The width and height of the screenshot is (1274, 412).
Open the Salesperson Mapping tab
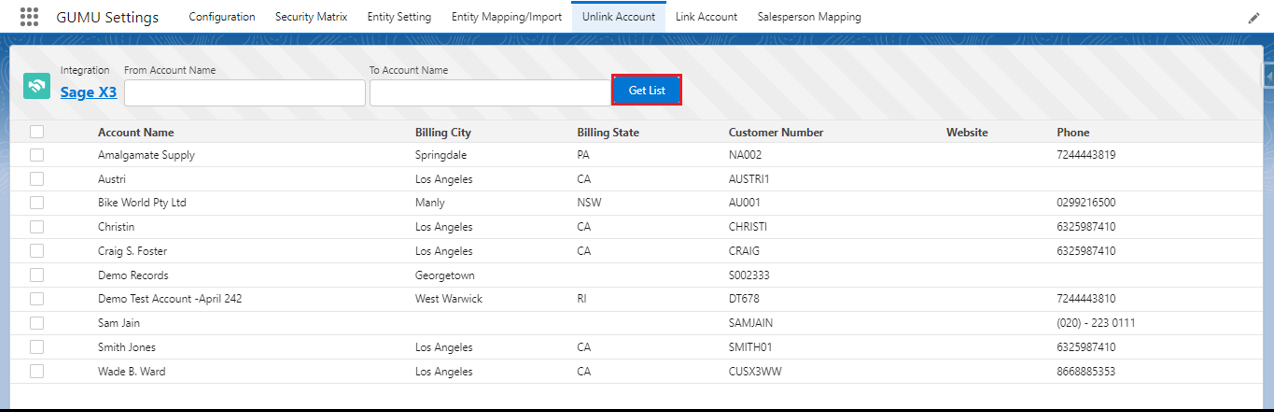tap(809, 17)
